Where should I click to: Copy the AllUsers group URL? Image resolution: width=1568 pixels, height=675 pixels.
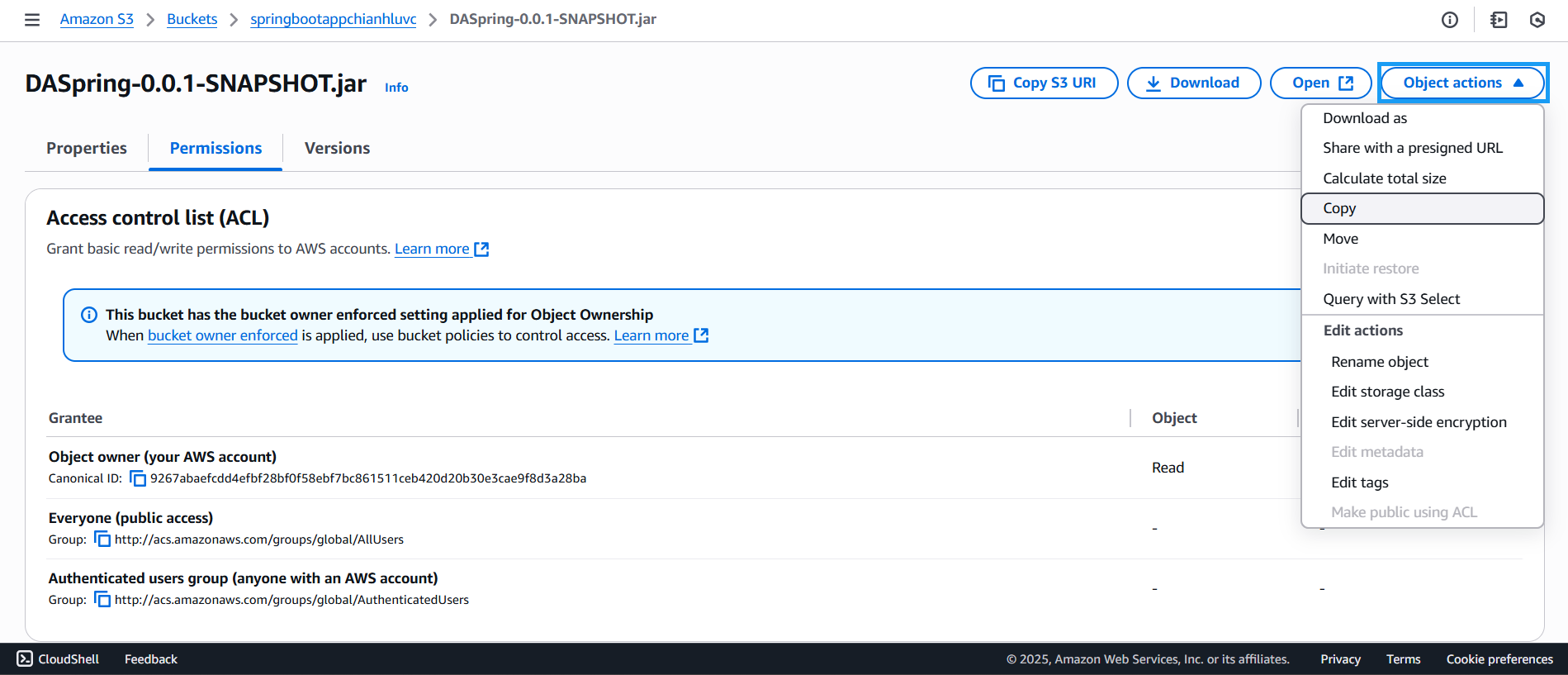coord(102,540)
